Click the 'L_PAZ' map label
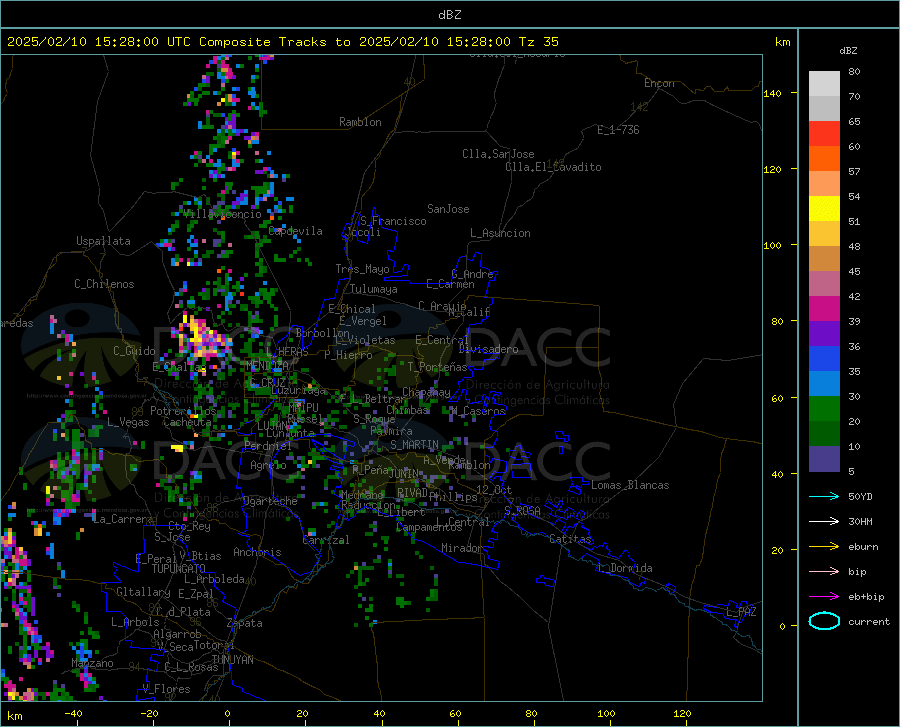This screenshot has height=727, width=900. tap(741, 612)
